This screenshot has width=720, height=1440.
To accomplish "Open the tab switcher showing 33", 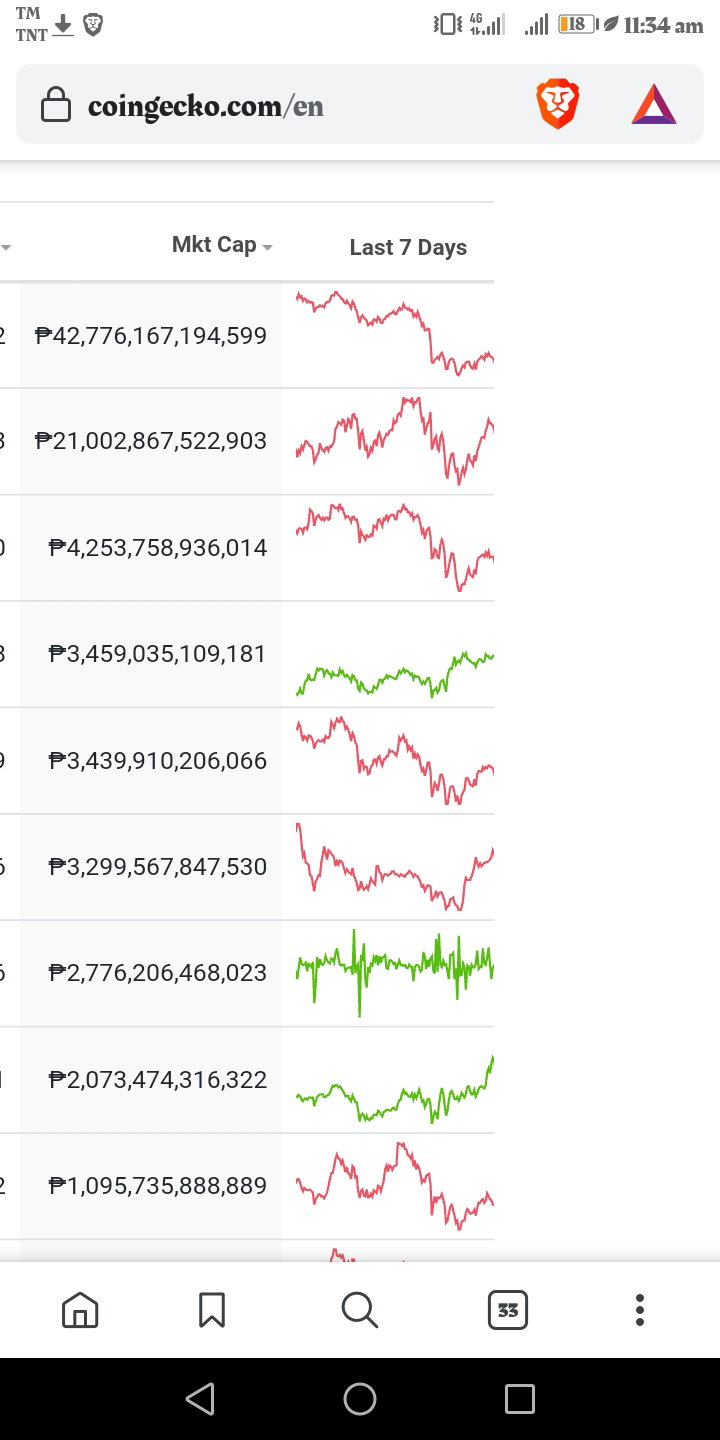I will 508,1309.
